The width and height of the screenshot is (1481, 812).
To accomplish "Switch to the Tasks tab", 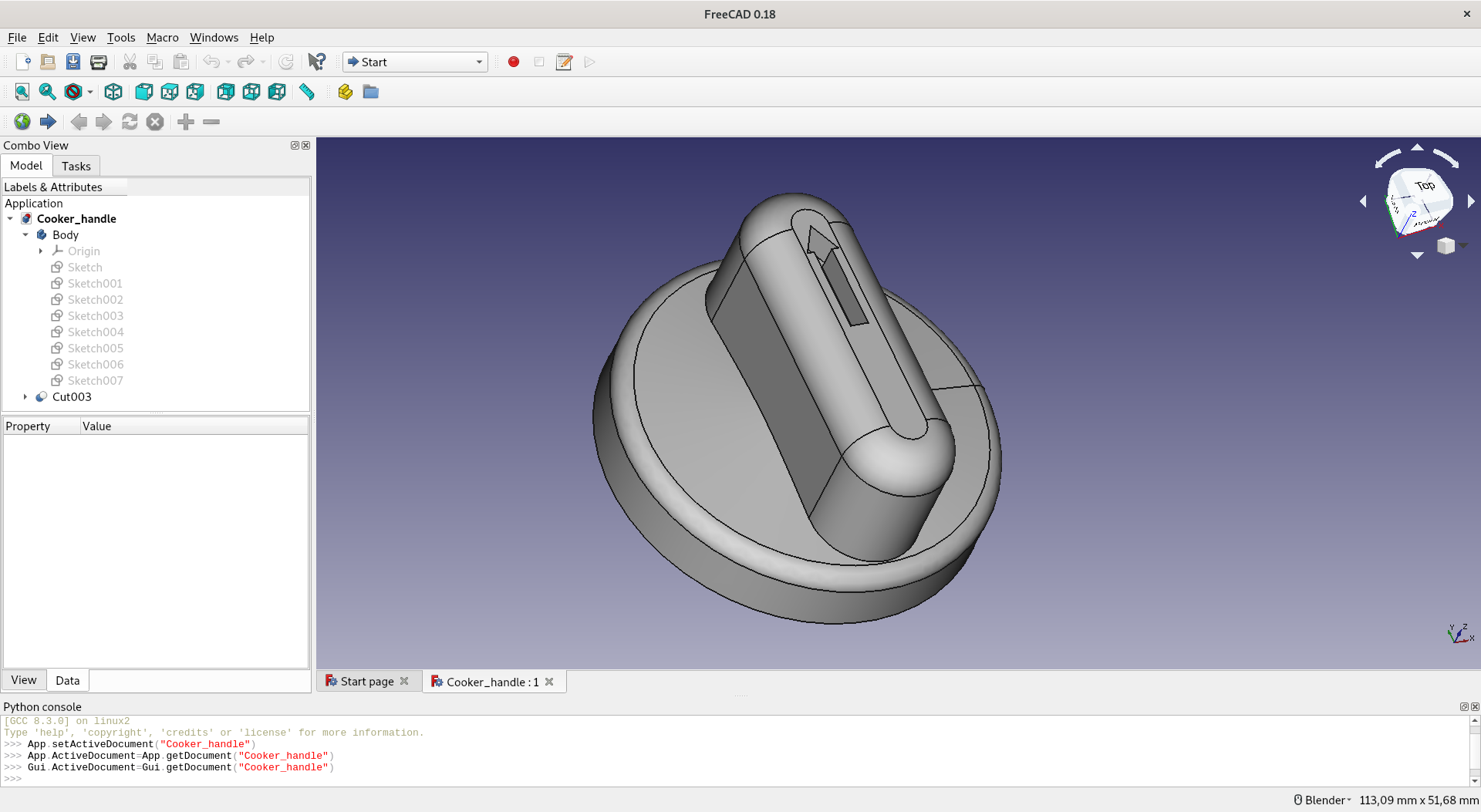I will (x=76, y=167).
